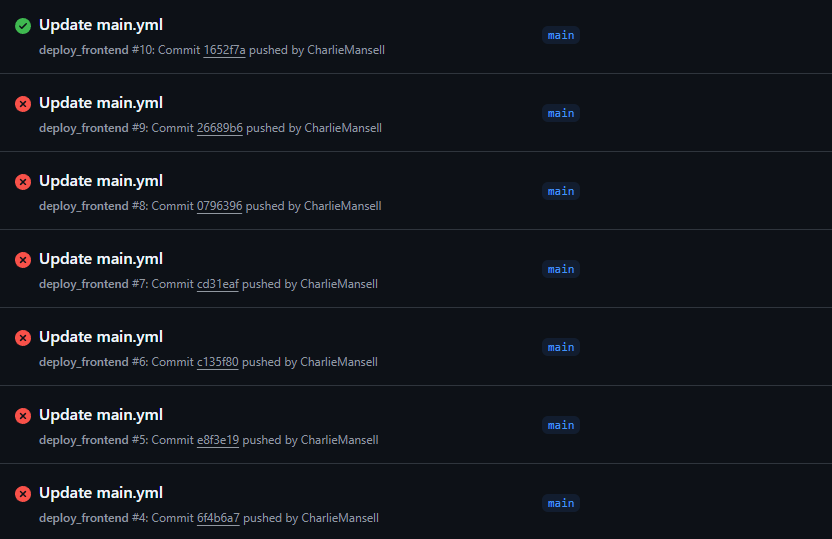Click the red failed icon for run #9
832x539 pixels.
[x=23, y=103]
